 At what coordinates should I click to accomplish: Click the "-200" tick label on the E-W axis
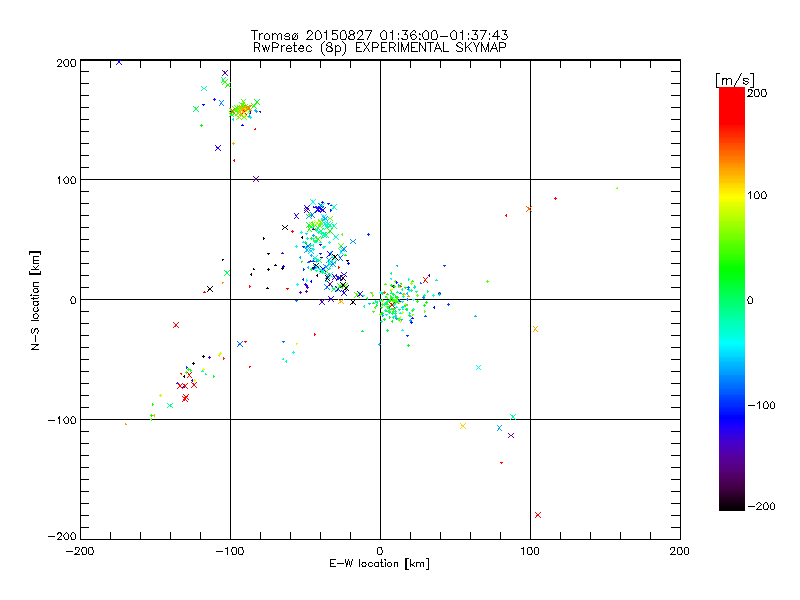pos(80,551)
